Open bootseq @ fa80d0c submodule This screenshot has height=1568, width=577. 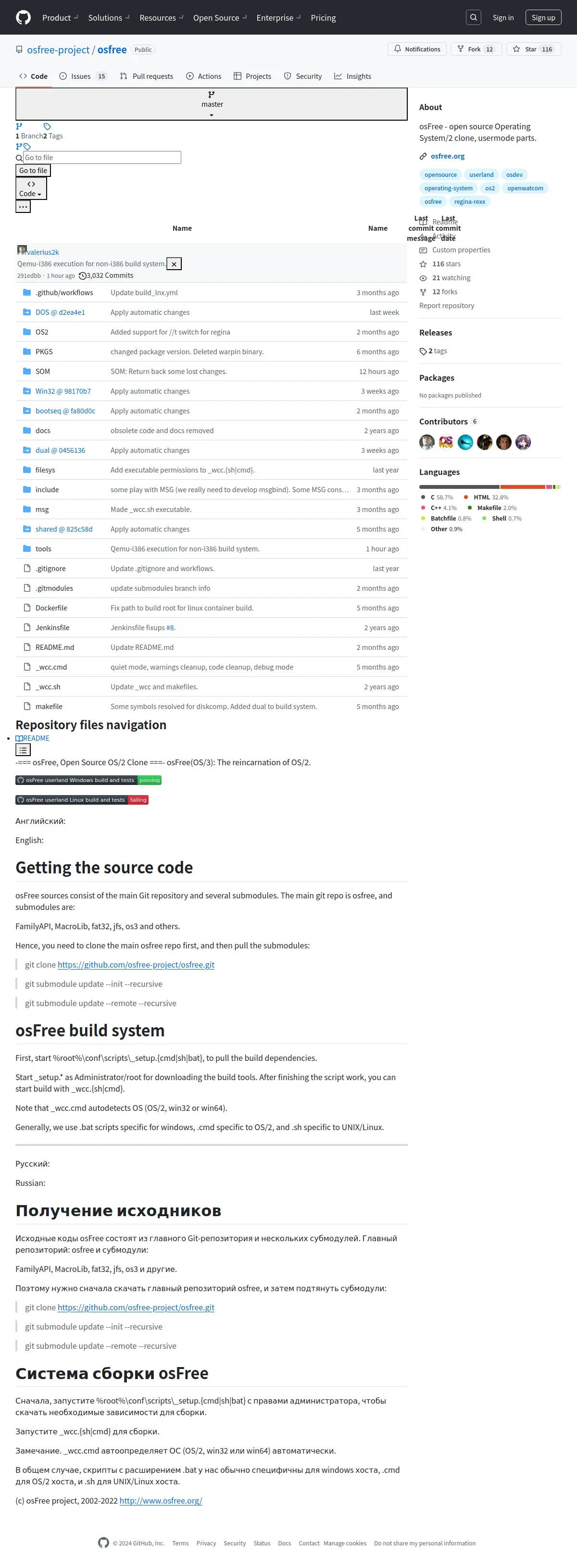(65, 411)
